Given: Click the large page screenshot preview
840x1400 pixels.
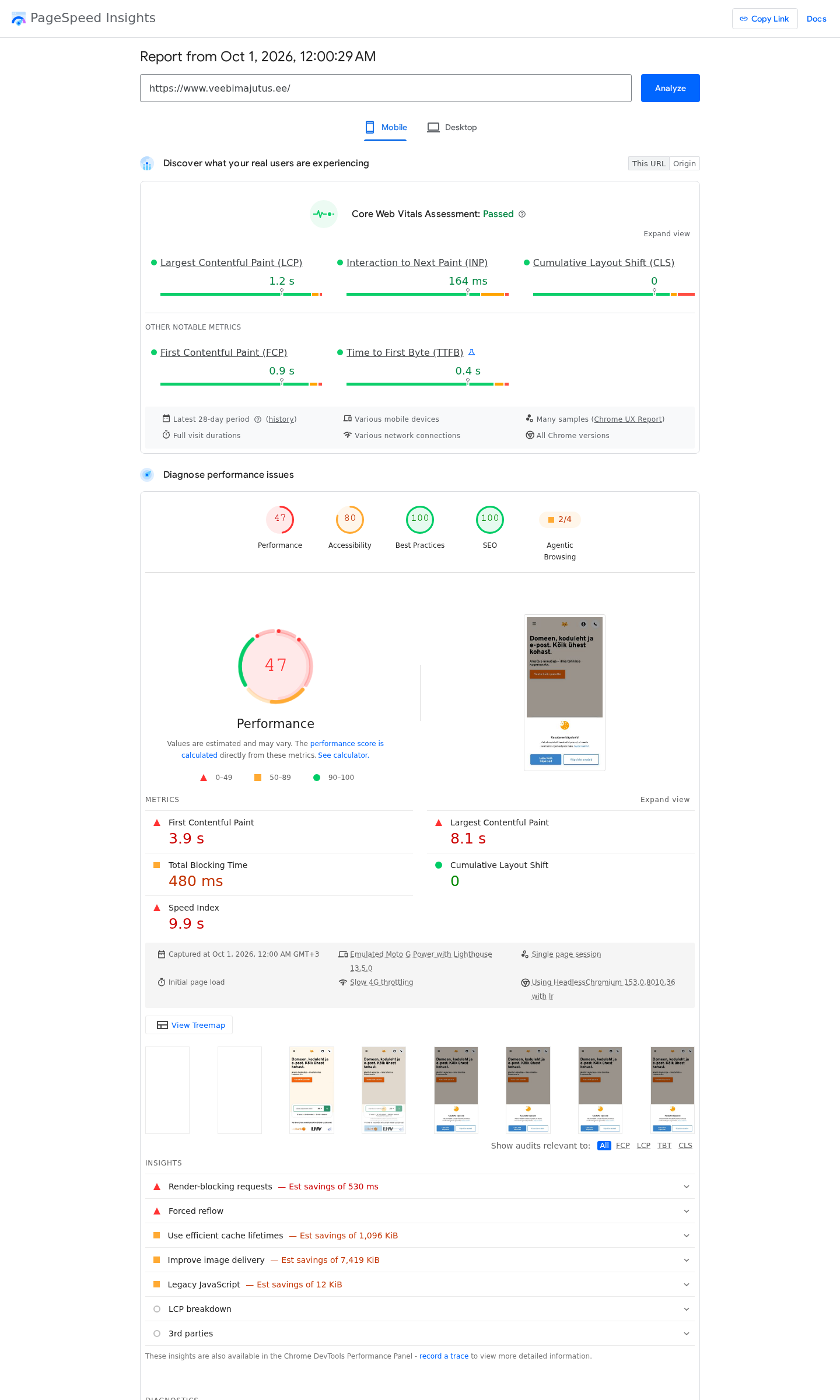Looking at the screenshot, I should 565,692.
